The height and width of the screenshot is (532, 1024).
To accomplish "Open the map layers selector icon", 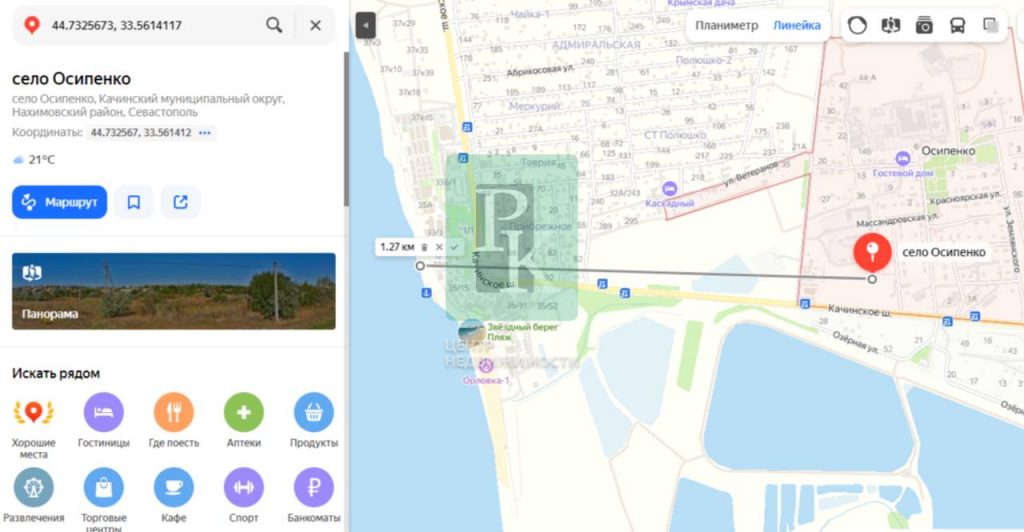I will tap(991, 25).
